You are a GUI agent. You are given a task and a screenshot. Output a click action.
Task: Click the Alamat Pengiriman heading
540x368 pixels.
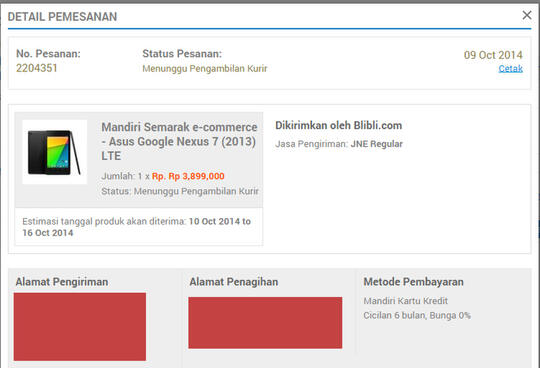tap(62, 282)
